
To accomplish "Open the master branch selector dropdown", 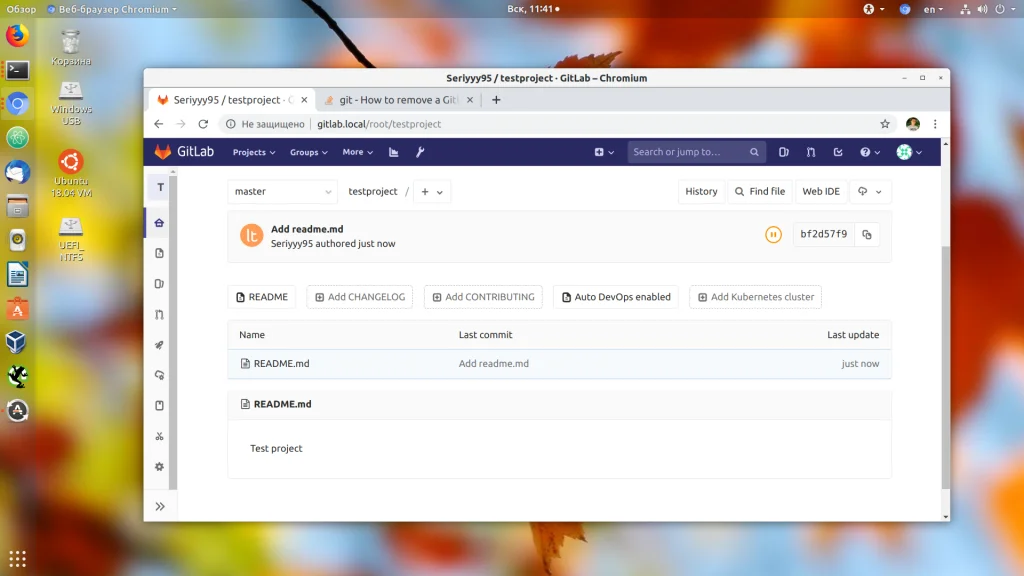I will tap(282, 191).
